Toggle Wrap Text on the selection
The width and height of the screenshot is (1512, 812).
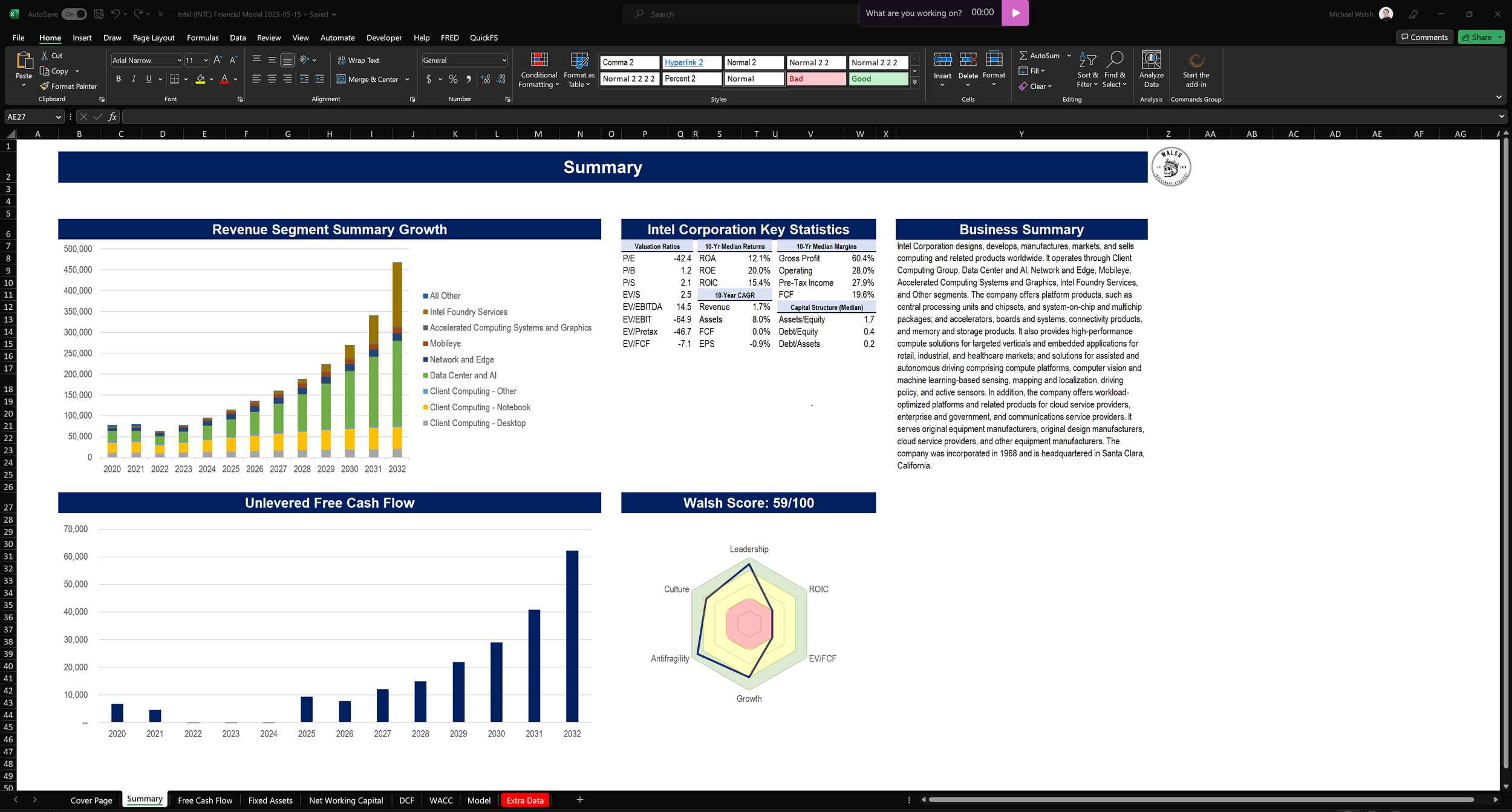click(358, 61)
